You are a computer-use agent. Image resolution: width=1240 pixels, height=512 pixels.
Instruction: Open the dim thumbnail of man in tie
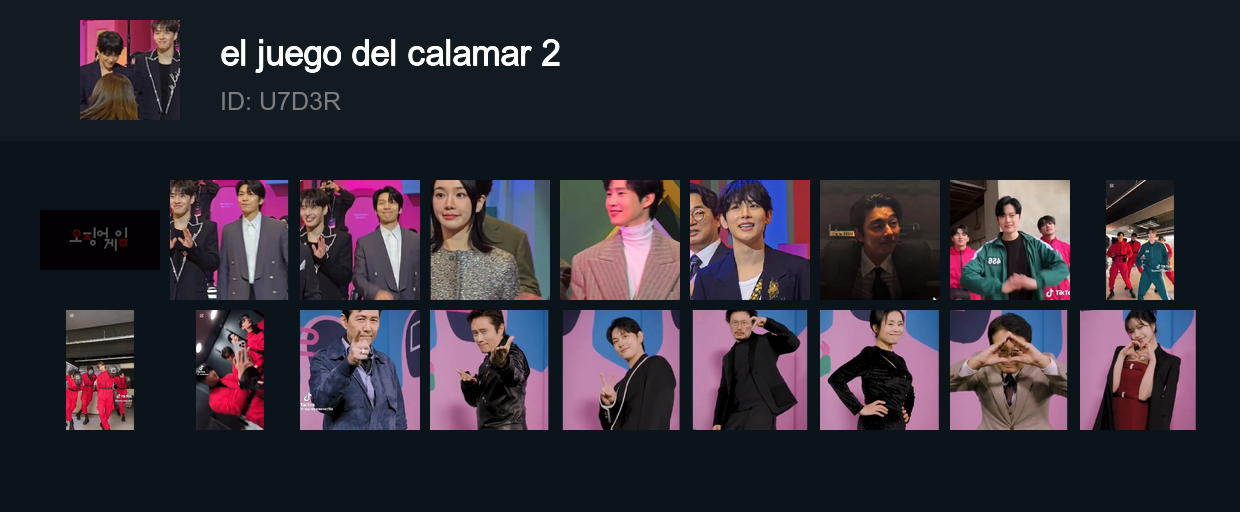pyautogui.click(x=880, y=240)
